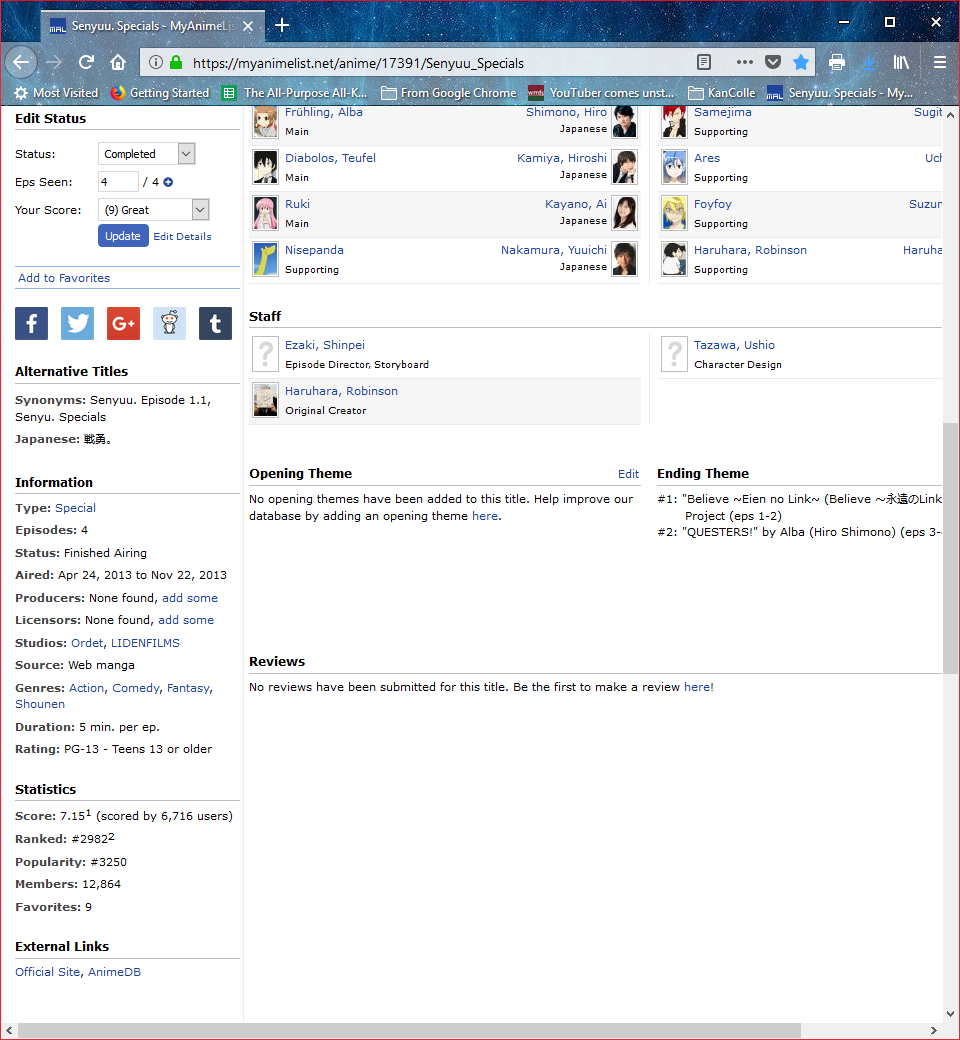This screenshot has width=960, height=1040.
Task: Share on Facebook icon
Action: coord(31,324)
